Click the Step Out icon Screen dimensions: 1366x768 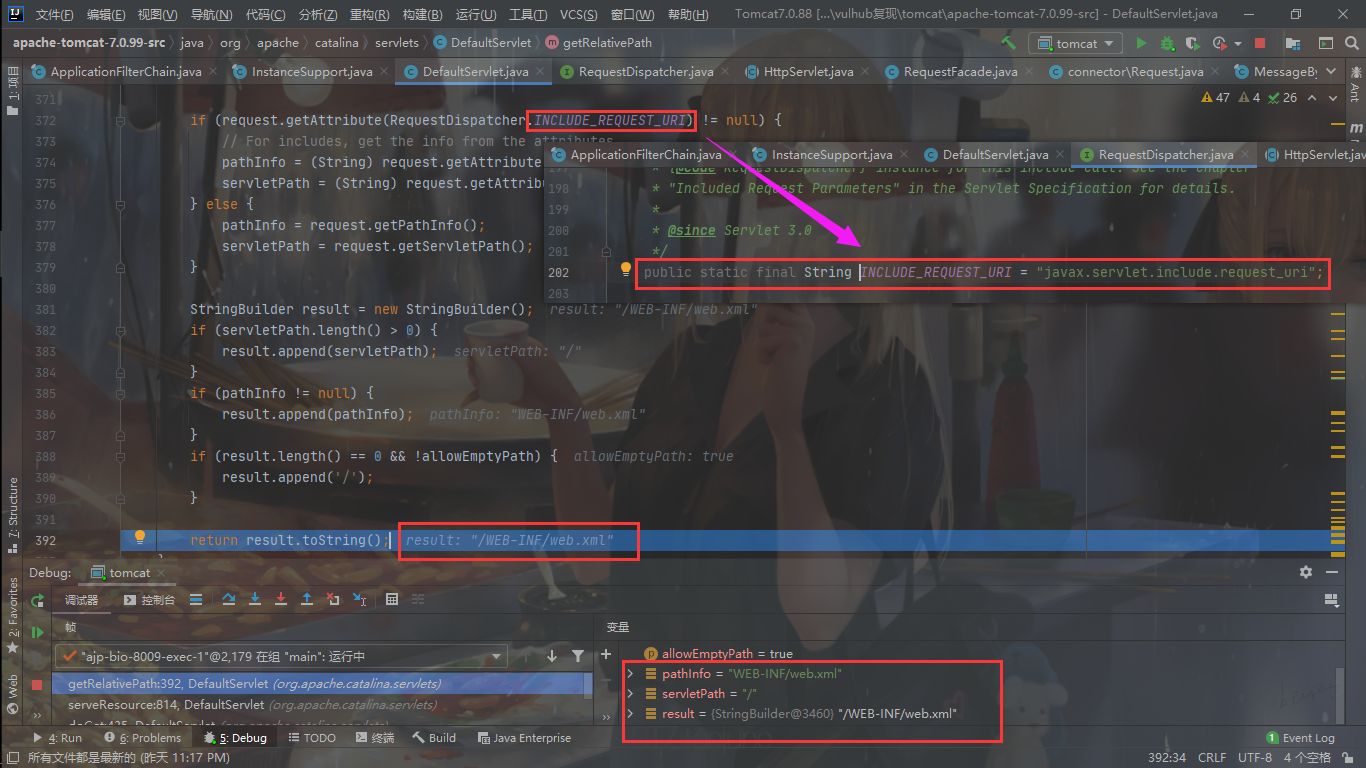click(x=307, y=599)
